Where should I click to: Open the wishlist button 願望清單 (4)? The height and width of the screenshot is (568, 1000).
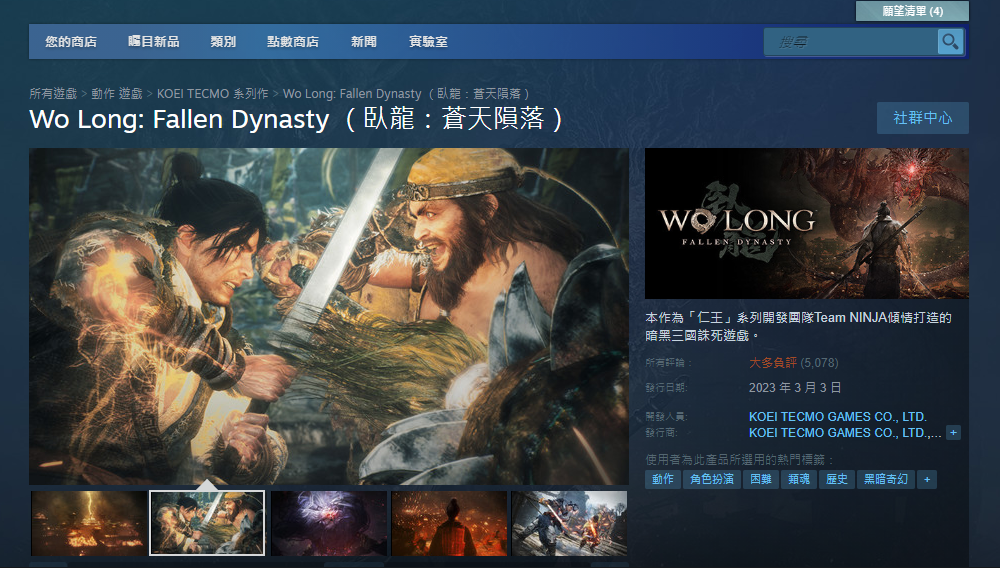coord(912,11)
